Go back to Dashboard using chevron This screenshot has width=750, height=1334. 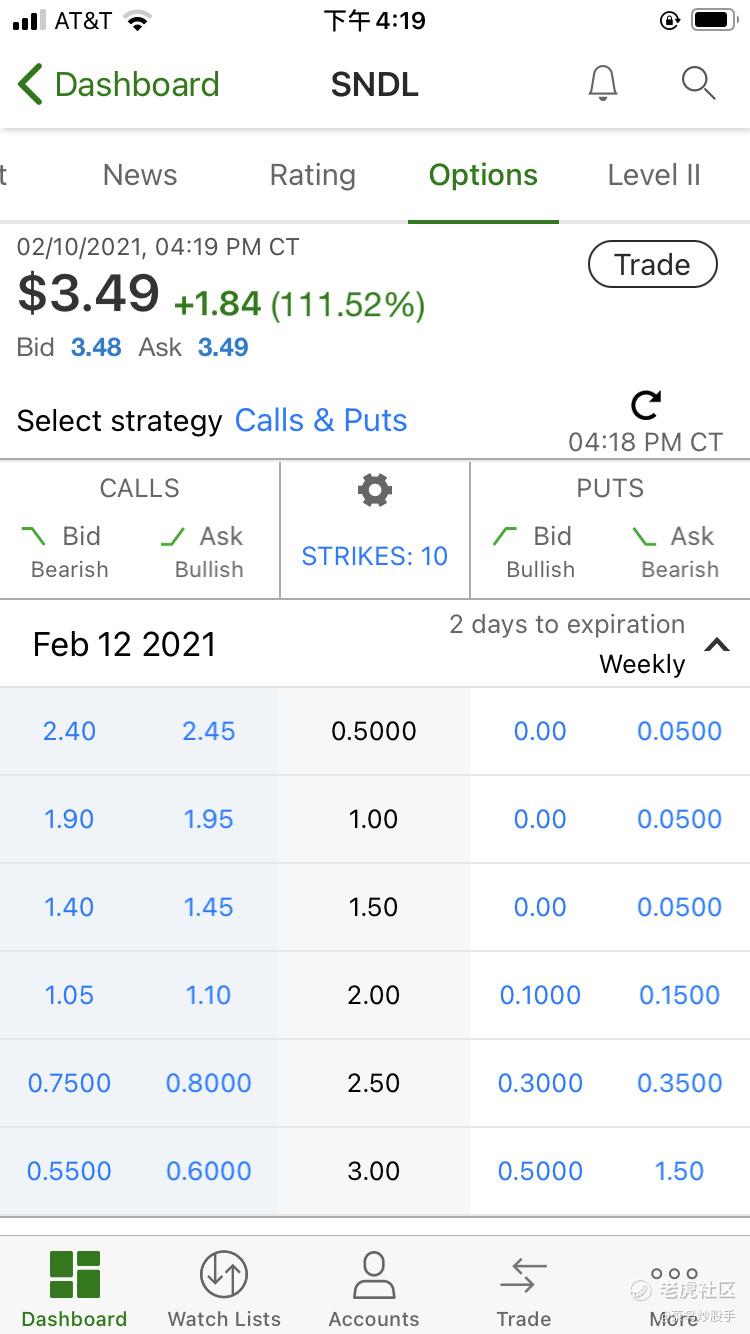point(30,85)
